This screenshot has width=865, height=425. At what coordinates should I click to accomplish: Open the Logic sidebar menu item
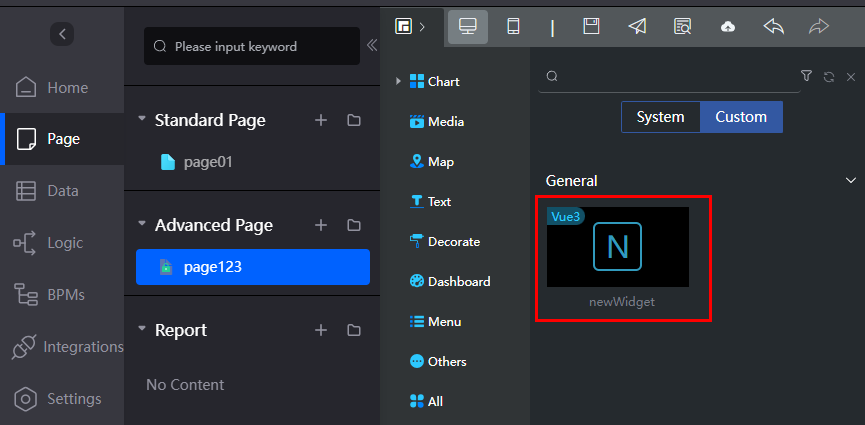tap(62, 243)
